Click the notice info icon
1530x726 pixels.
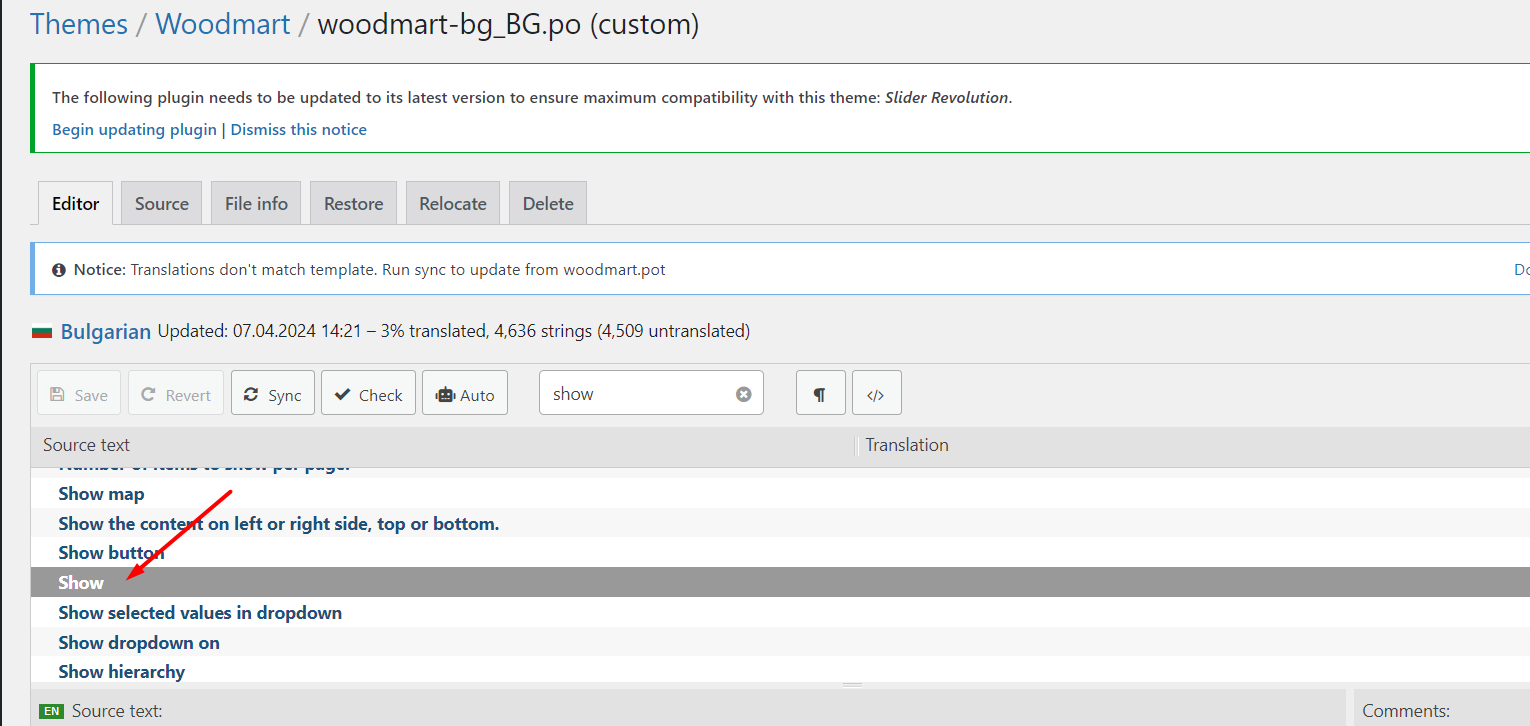click(59, 269)
